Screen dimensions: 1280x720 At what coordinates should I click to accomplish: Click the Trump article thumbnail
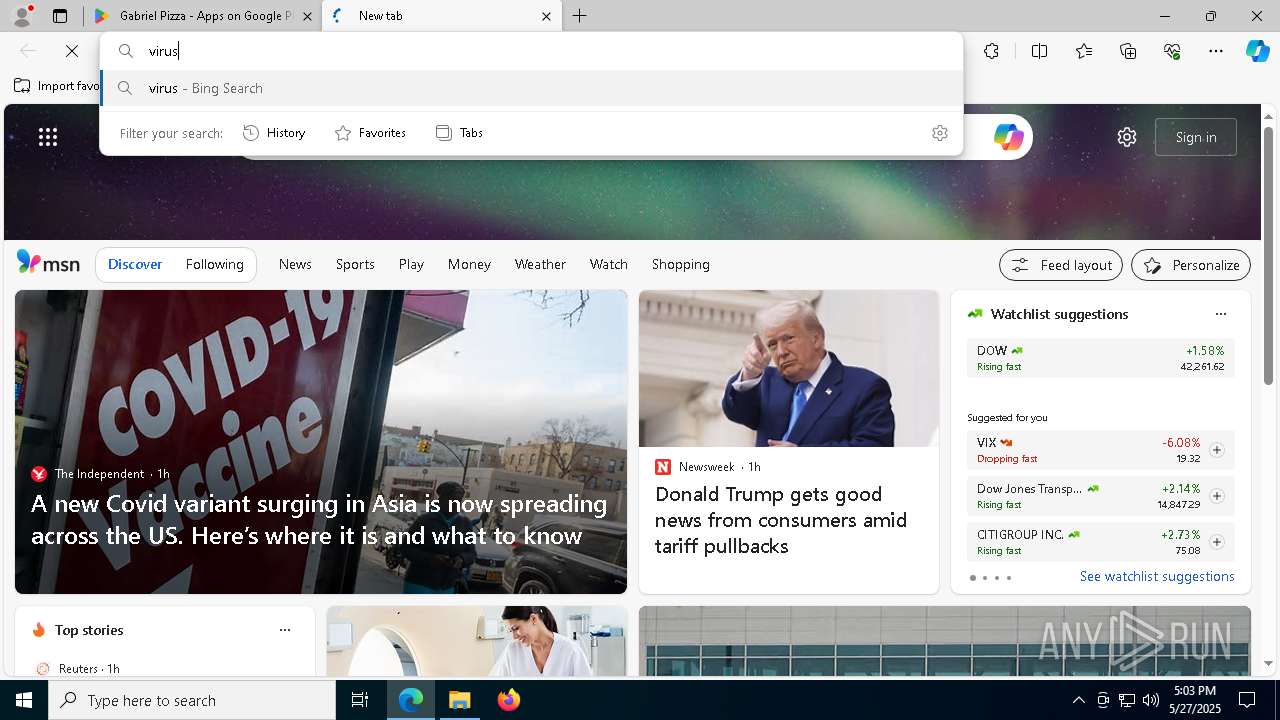tap(789, 369)
